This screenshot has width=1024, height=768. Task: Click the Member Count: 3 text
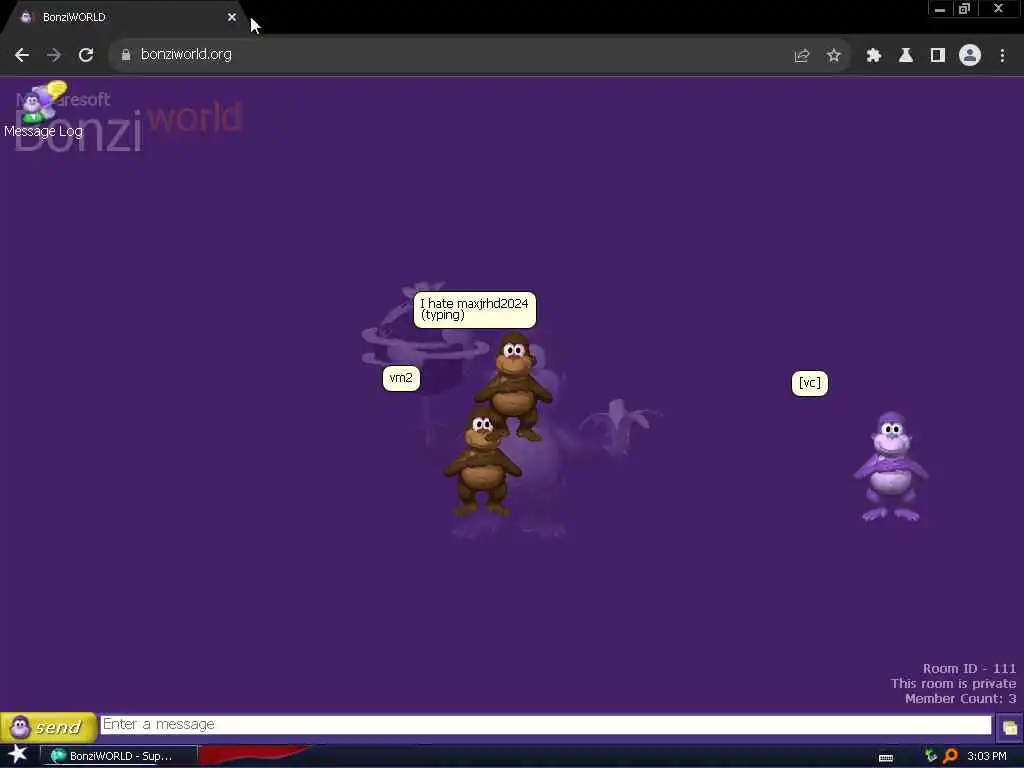pyautogui.click(x=960, y=699)
